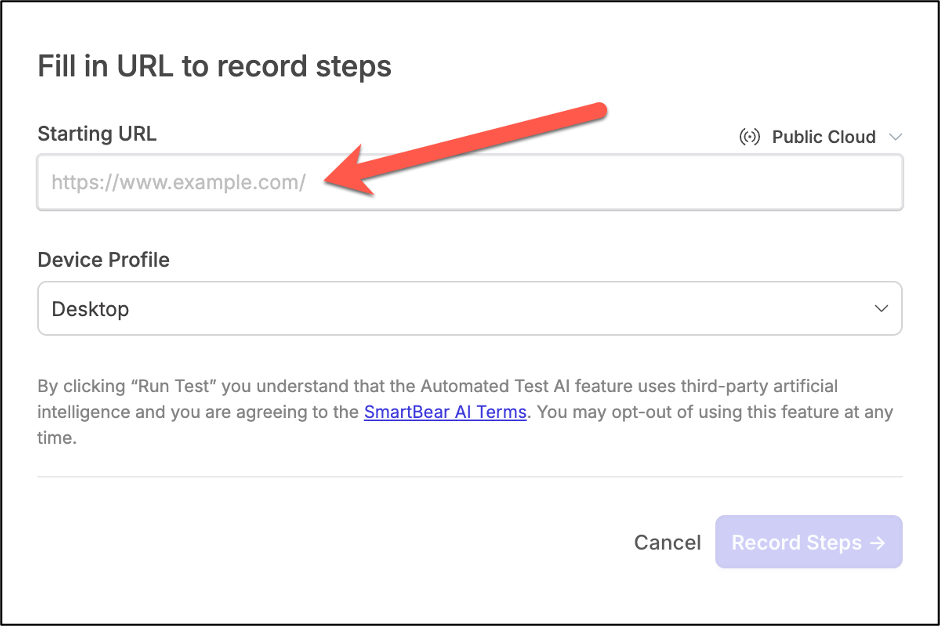940x626 pixels.
Task: Open the SmartBear AI Terms link
Action: click(x=445, y=412)
